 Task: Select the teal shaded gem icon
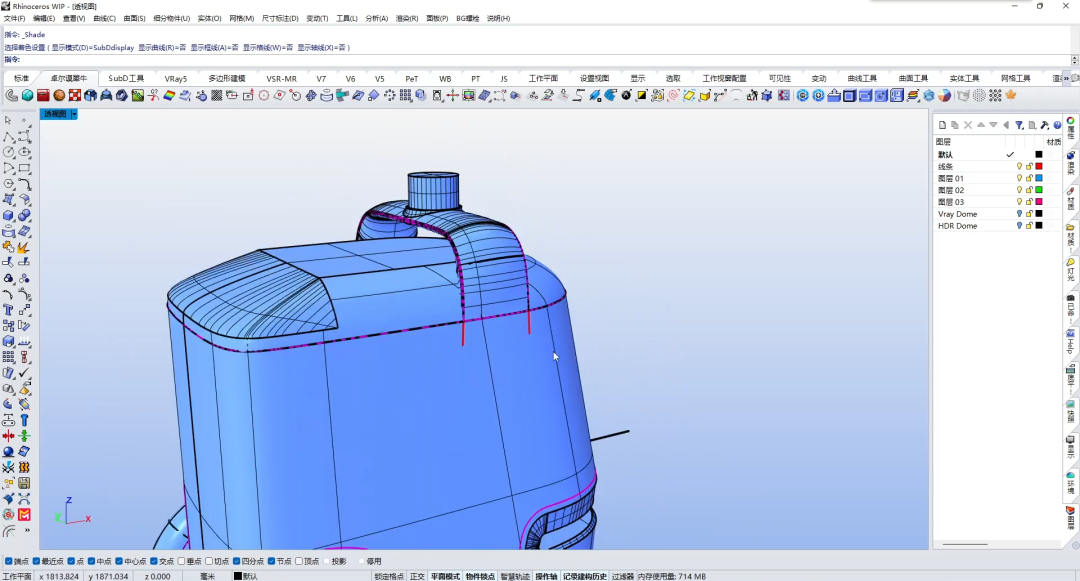point(28,96)
